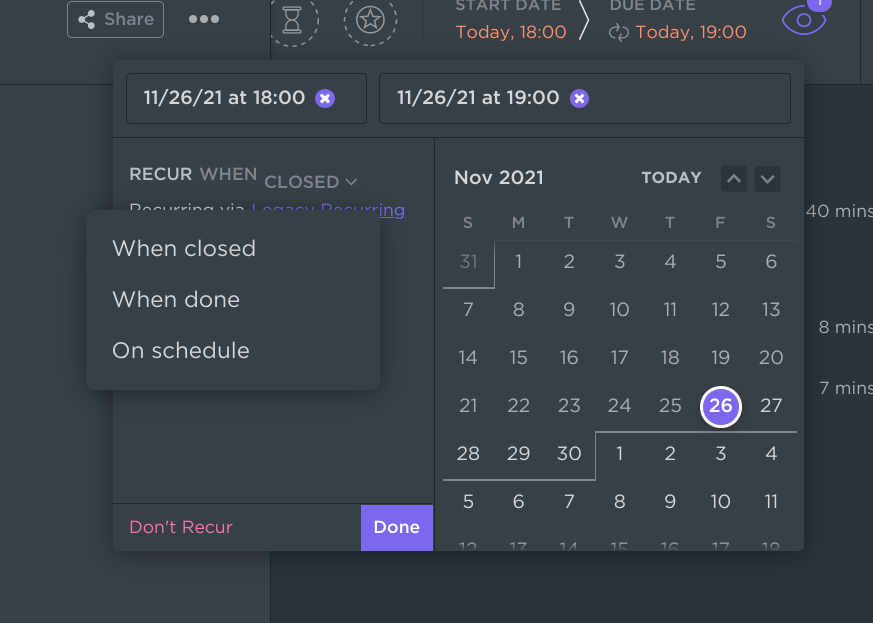Toggle the watcher eye icon
This screenshot has width=873, height=623.
(x=804, y=20)
